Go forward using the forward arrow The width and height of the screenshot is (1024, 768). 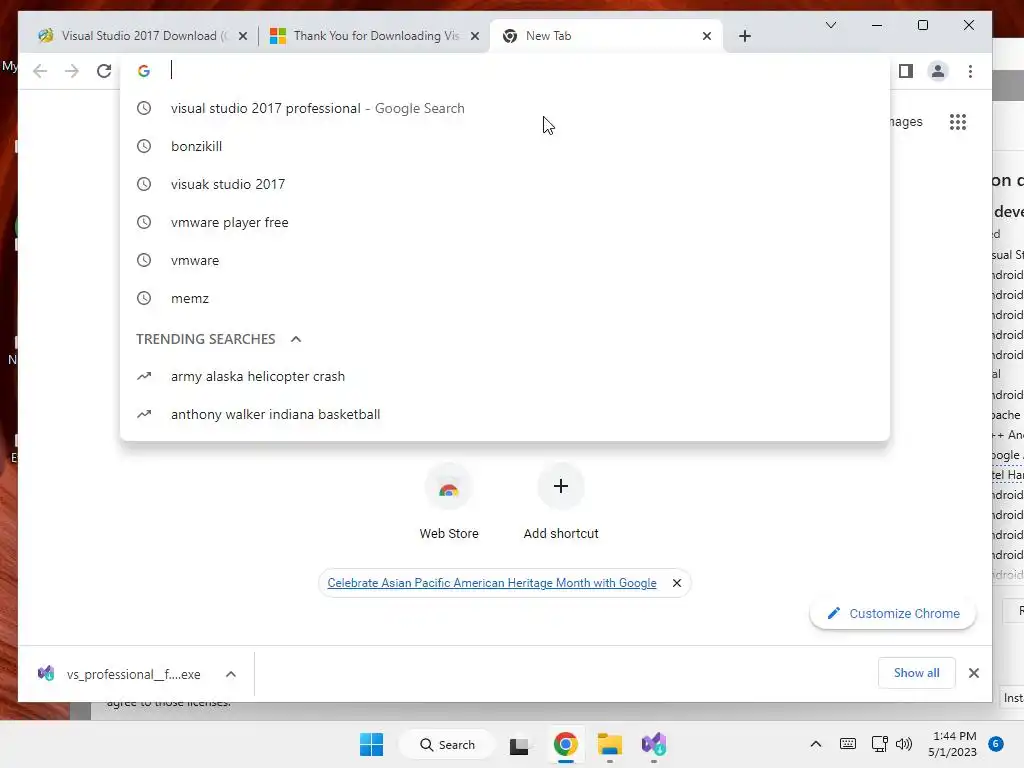click(72, 71)
